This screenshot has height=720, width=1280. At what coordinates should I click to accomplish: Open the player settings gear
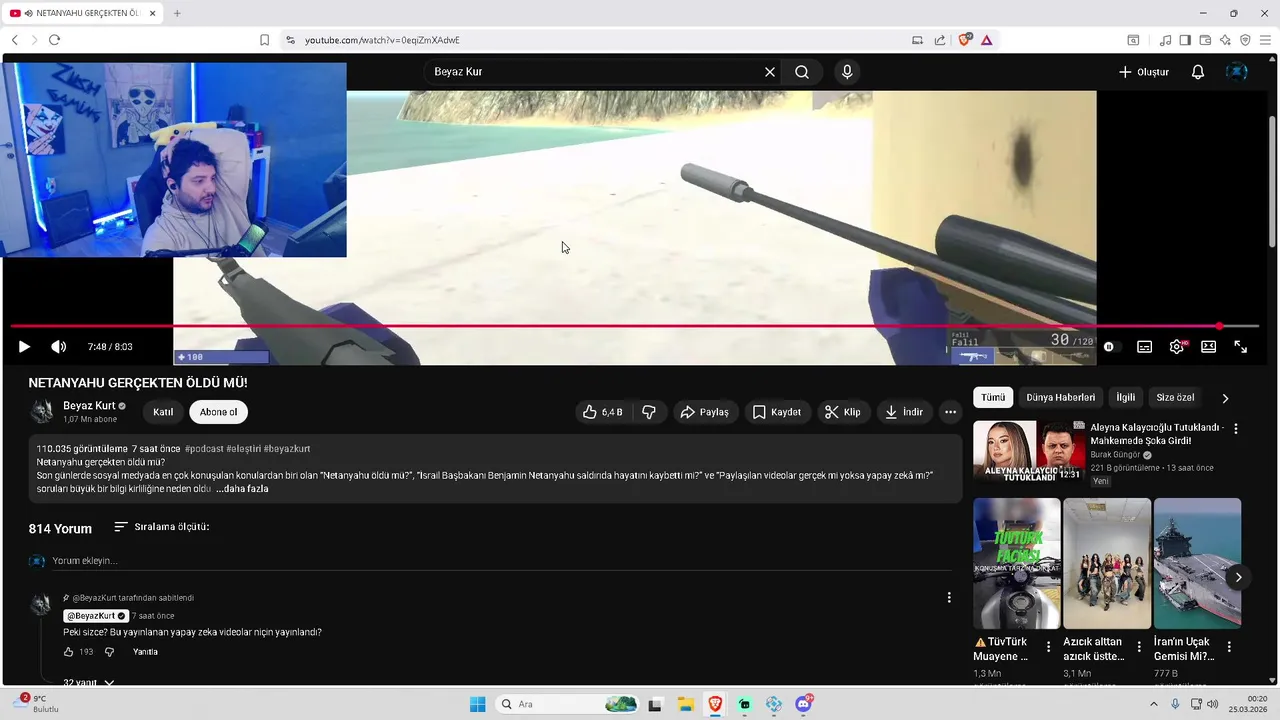click(1177, 347)
